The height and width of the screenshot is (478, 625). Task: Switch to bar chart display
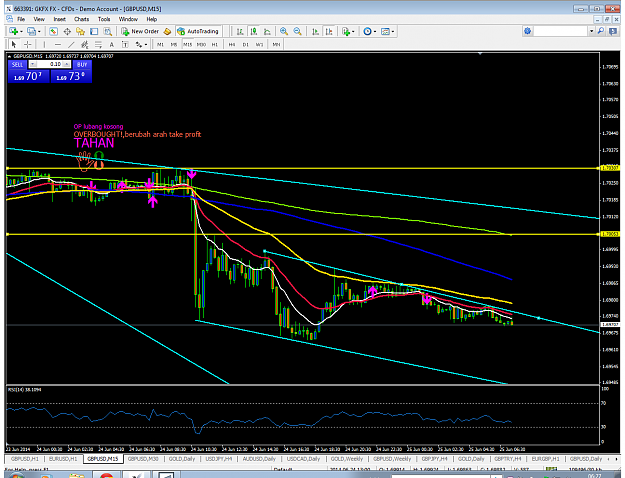(x=240, y=31)
